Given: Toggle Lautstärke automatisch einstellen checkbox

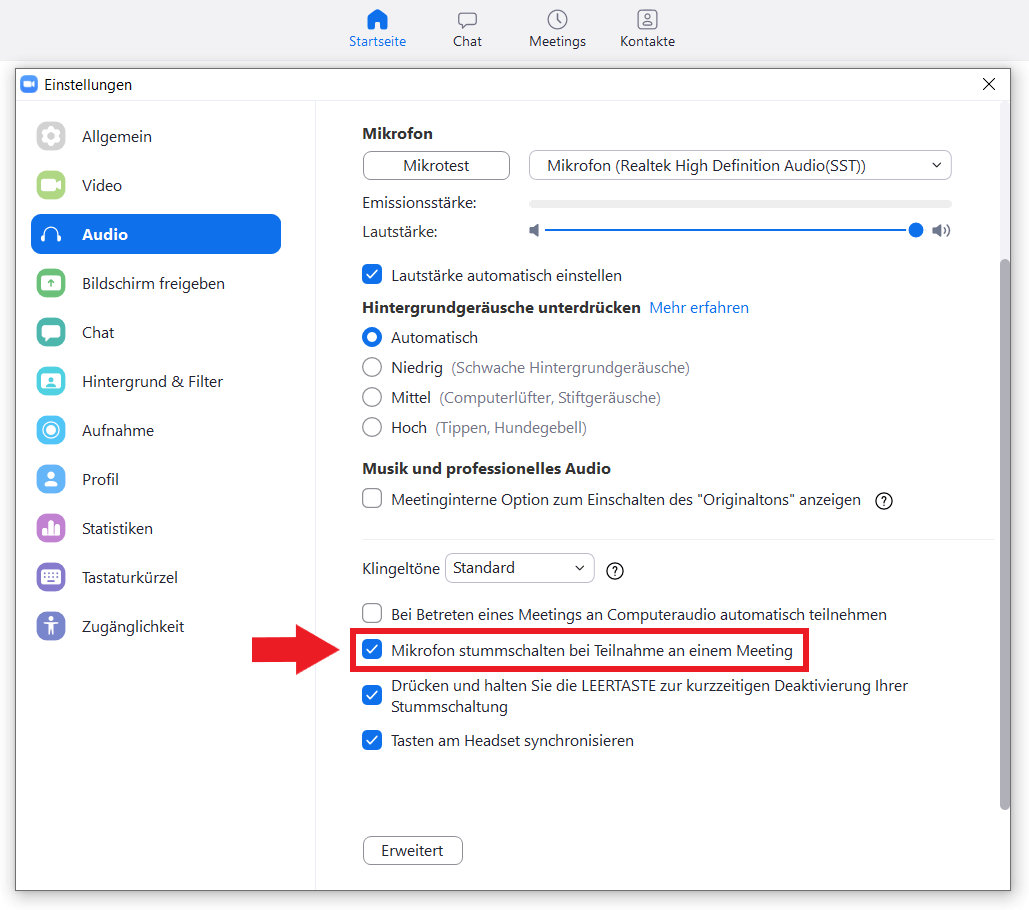Looking at the screenshot, I should (x=372, y=274).
